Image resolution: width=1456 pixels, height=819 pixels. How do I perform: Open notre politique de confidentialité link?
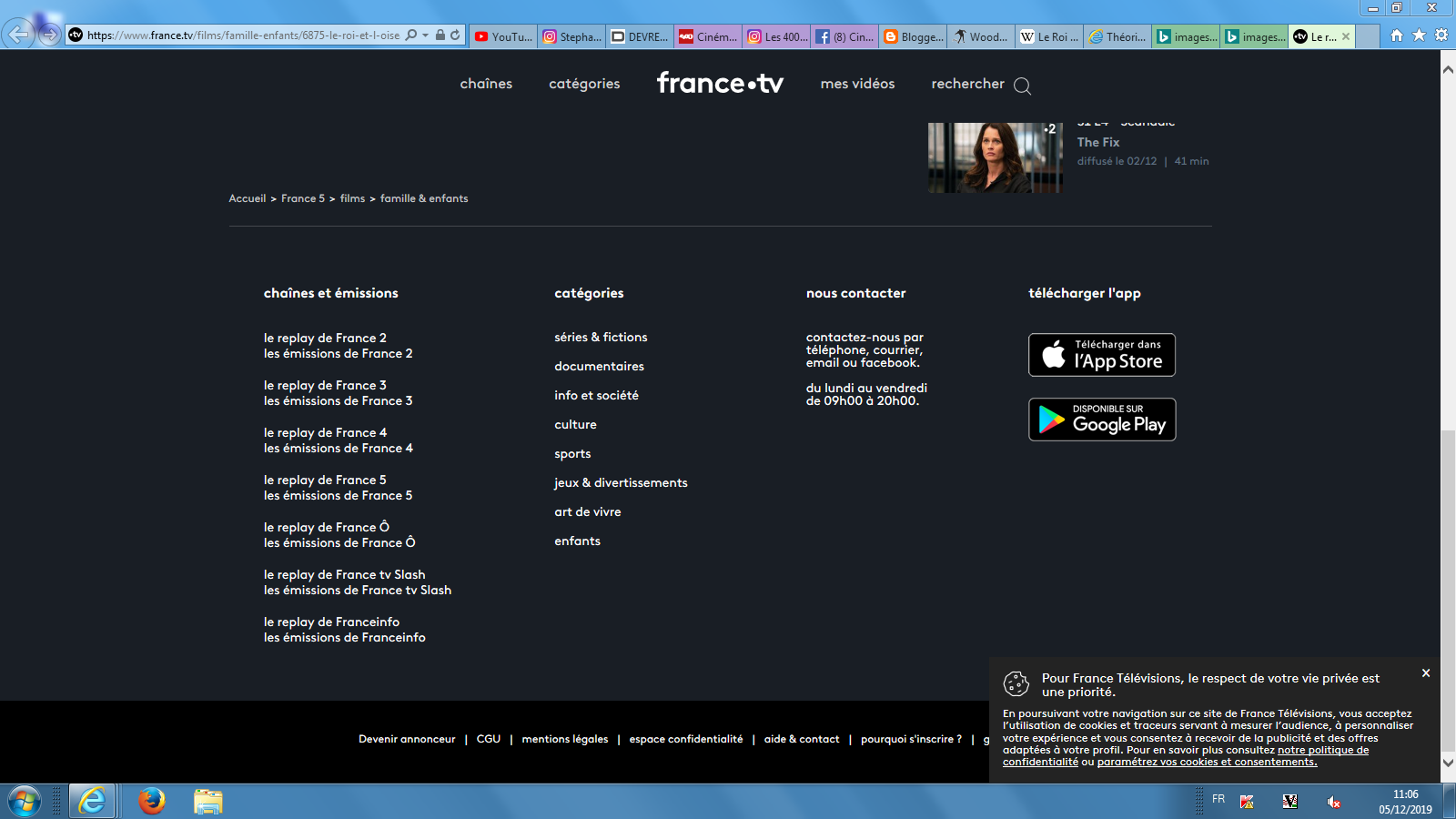tap(1186, 756)
